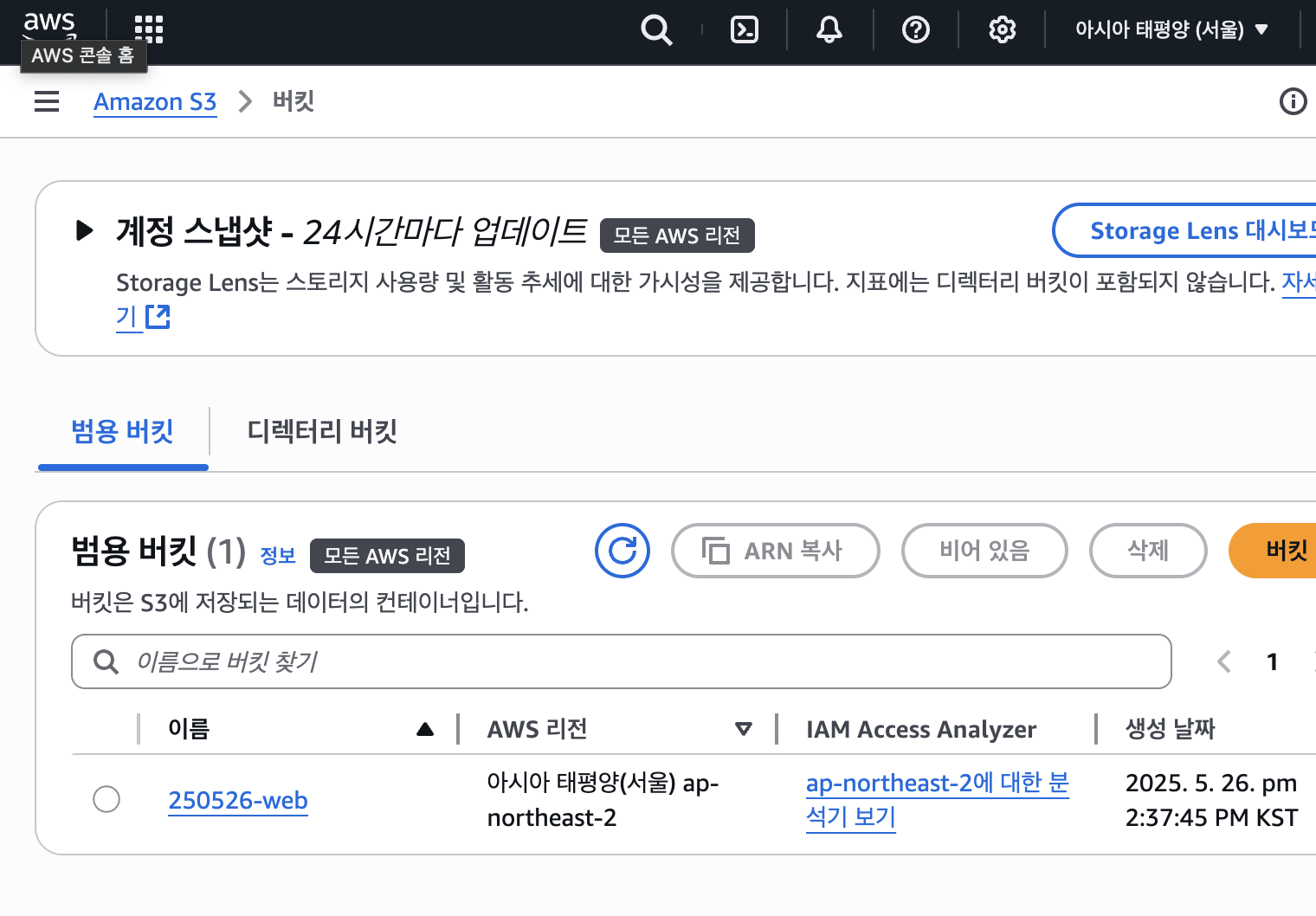Open the AWS console home logo

pyautogui.click(x=49, y=25)
